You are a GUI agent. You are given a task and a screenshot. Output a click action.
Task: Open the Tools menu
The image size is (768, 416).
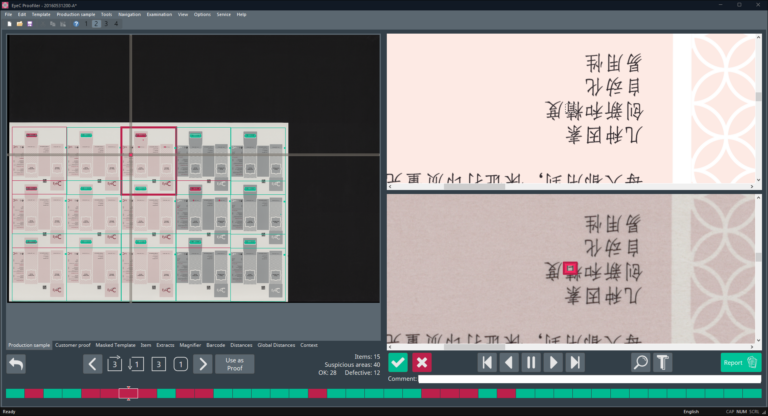pyautogui.click(x=106, y=15)
